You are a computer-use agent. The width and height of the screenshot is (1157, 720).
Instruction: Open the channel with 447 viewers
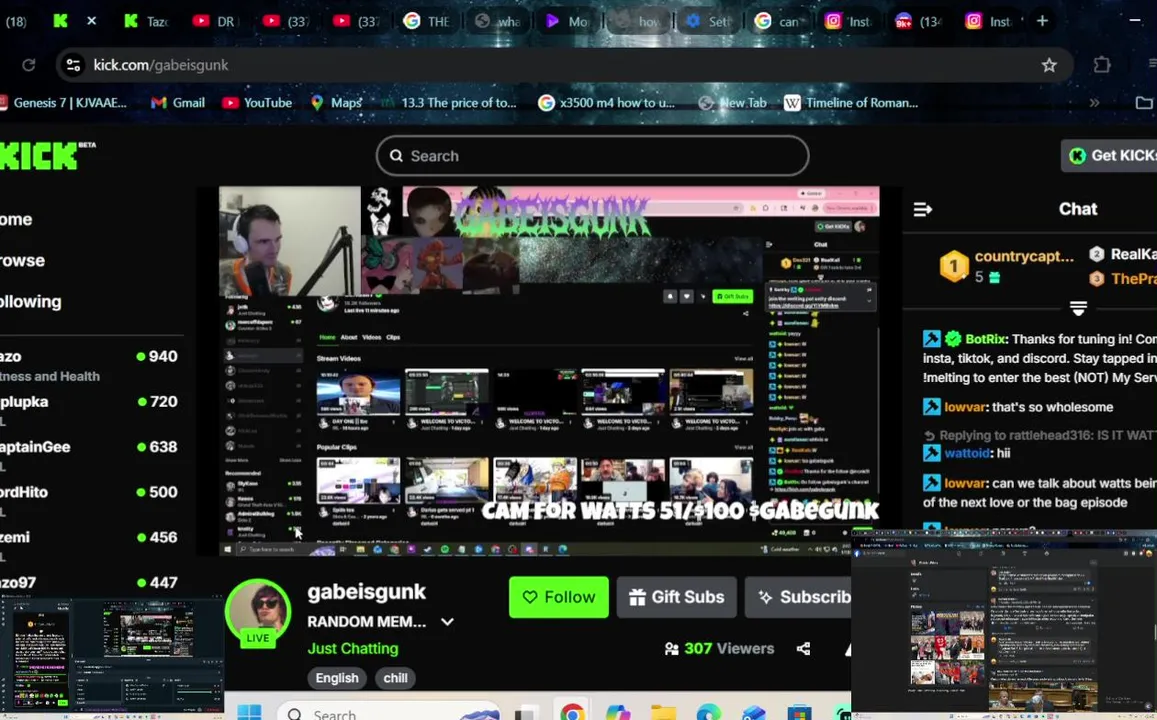point(89,583)
